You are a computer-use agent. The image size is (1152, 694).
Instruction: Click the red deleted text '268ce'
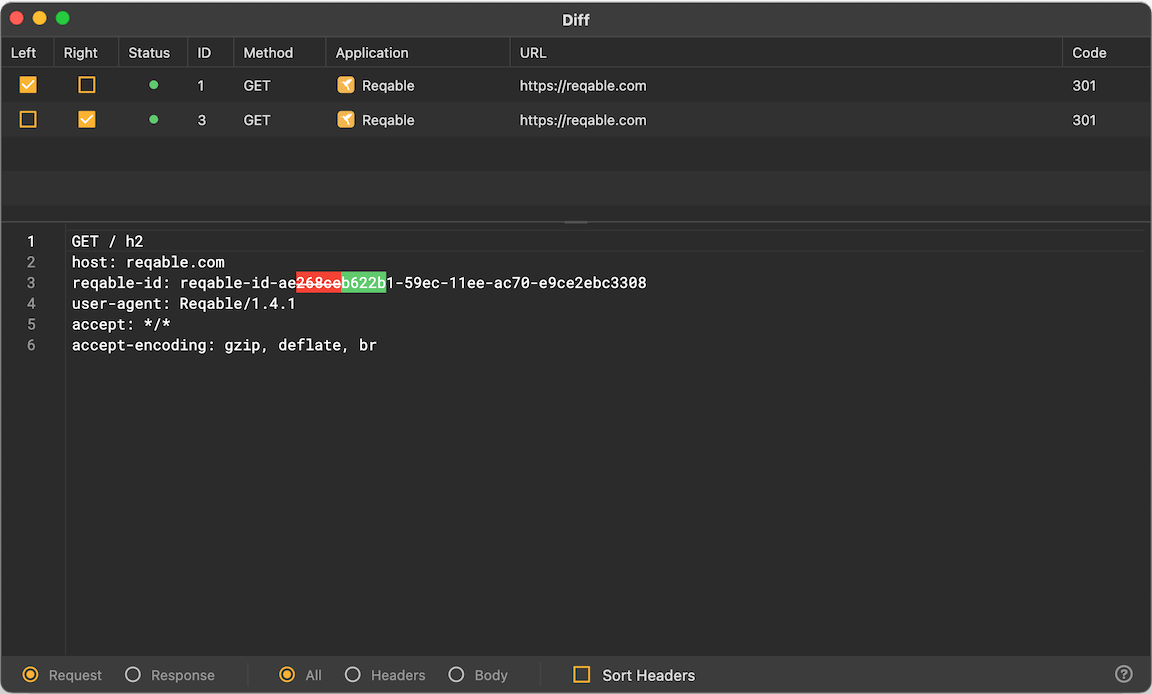[x=318, y=283]
